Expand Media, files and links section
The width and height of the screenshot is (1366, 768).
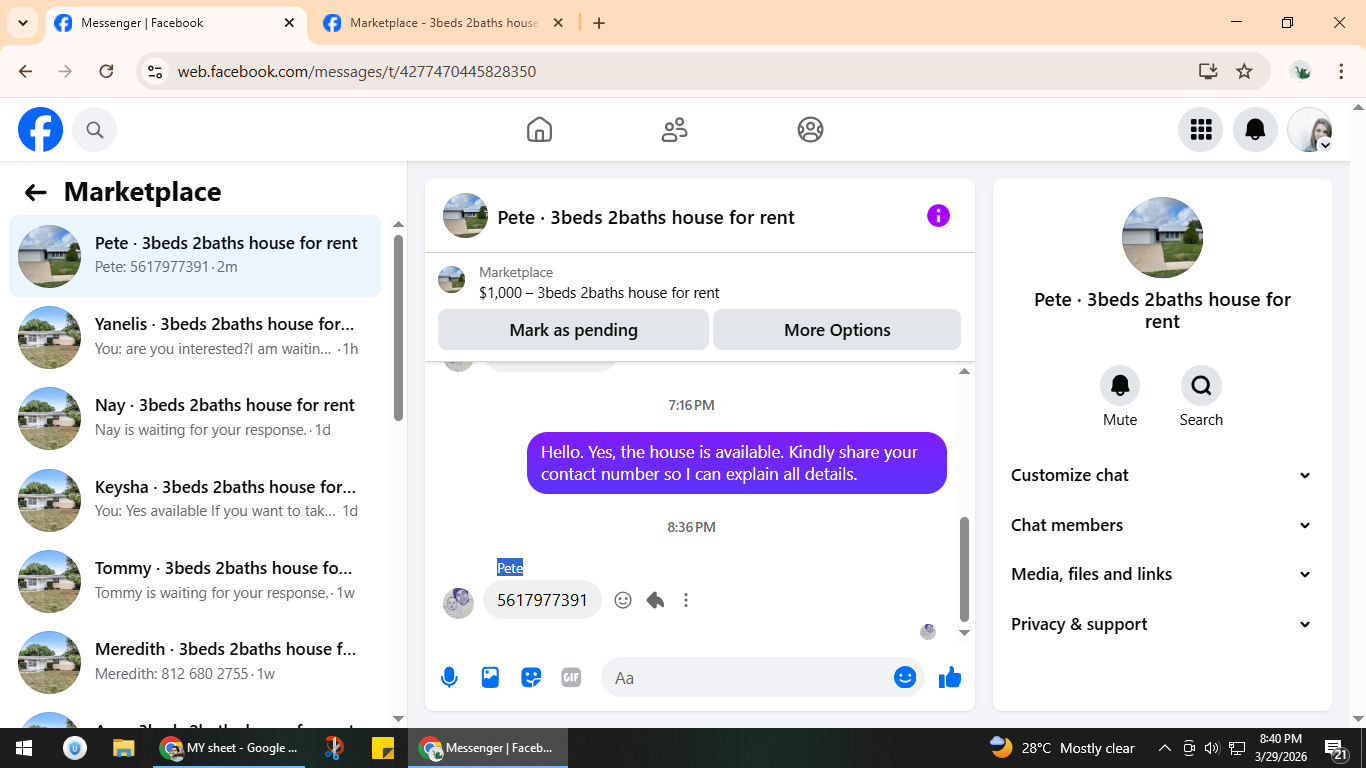pos(1162,574)
